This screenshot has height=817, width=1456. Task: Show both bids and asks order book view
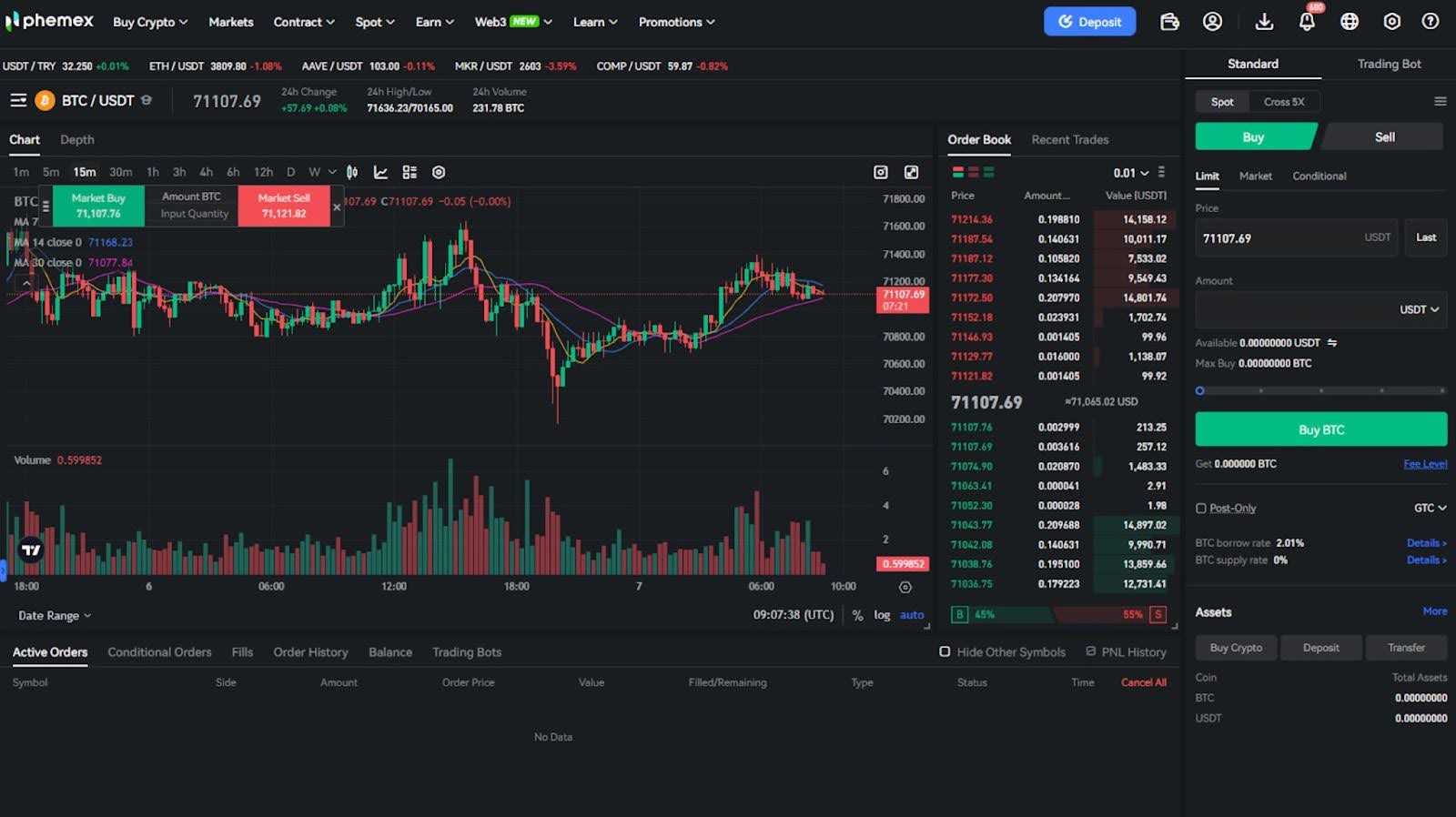(958, 172)
